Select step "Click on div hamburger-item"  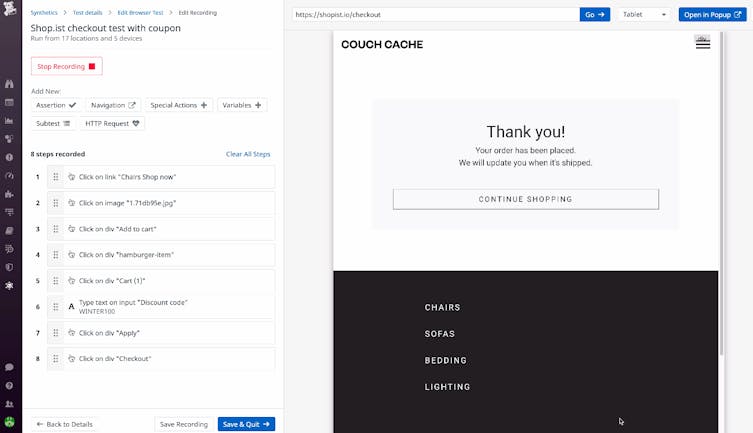coord(161,255)
